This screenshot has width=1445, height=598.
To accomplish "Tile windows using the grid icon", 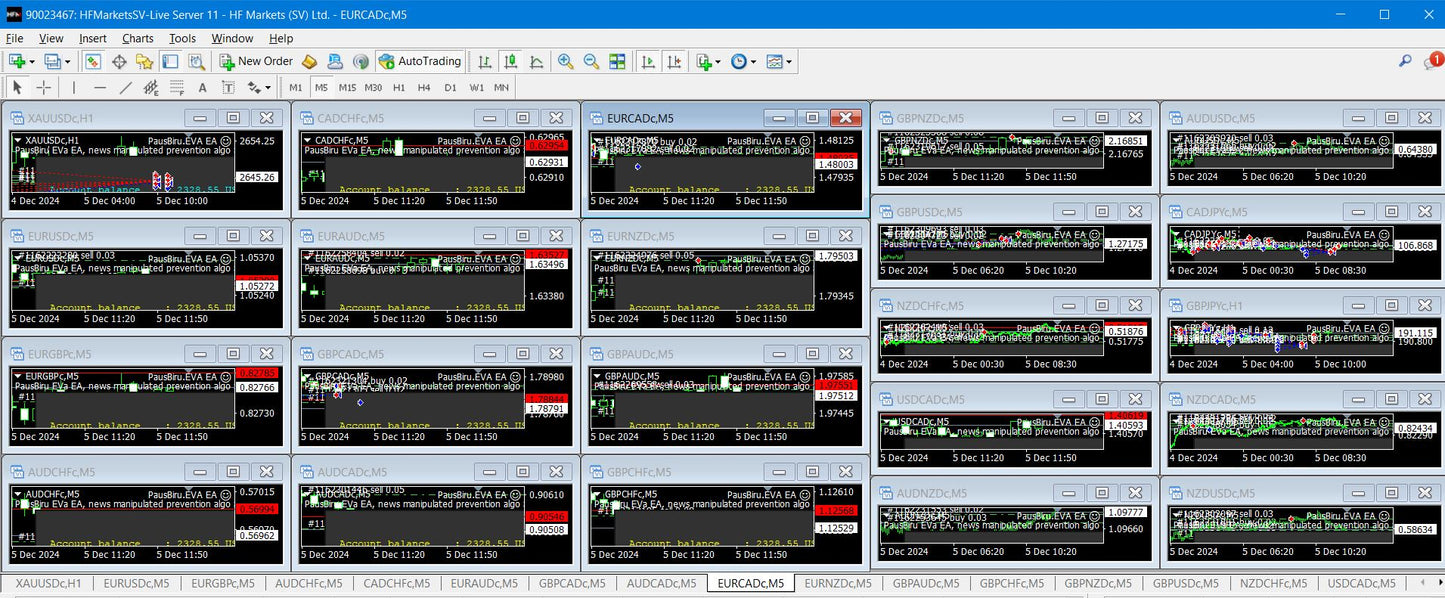I will click(617, 61).
